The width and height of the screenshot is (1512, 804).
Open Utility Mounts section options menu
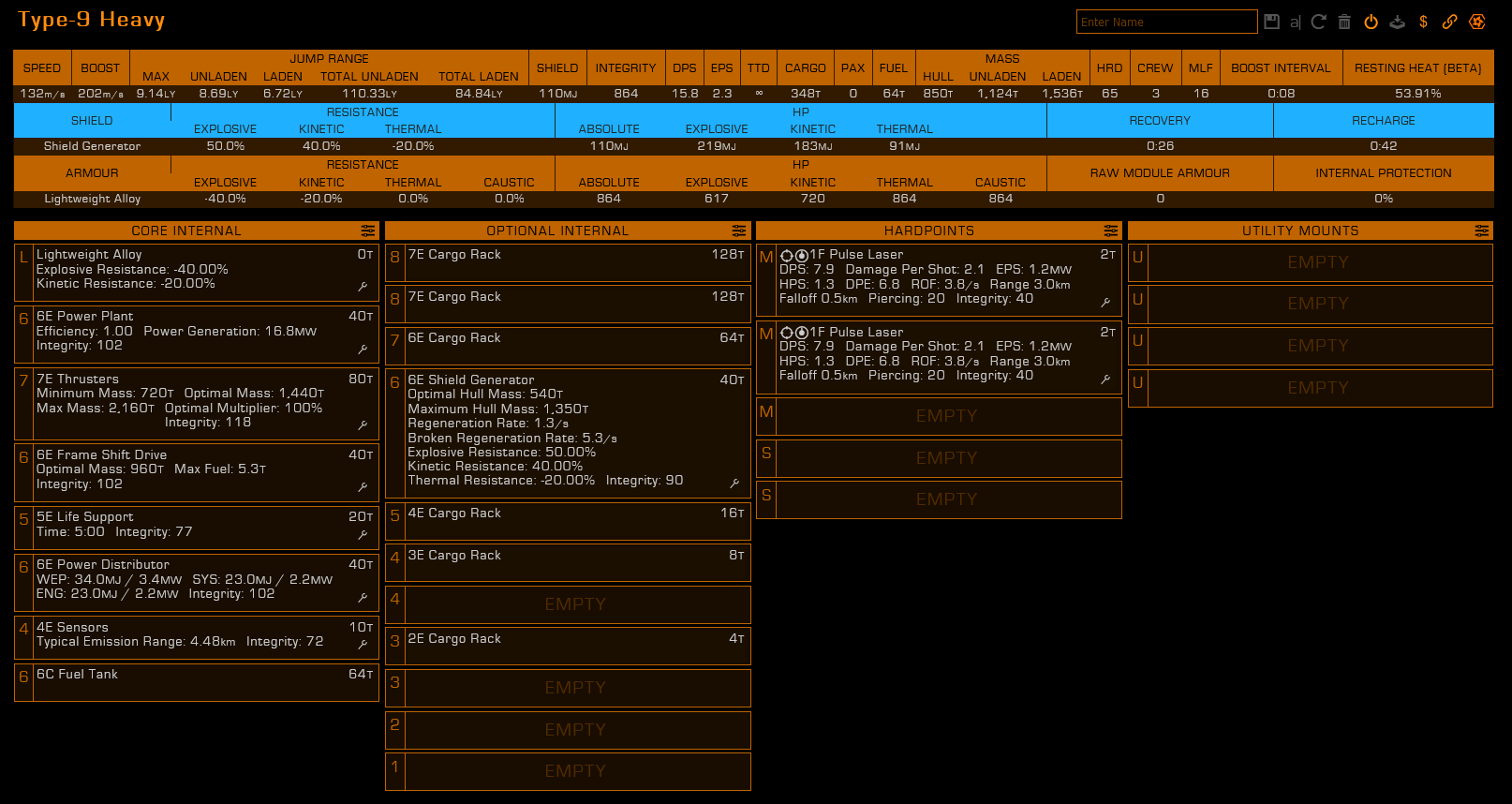[1481, 231]
